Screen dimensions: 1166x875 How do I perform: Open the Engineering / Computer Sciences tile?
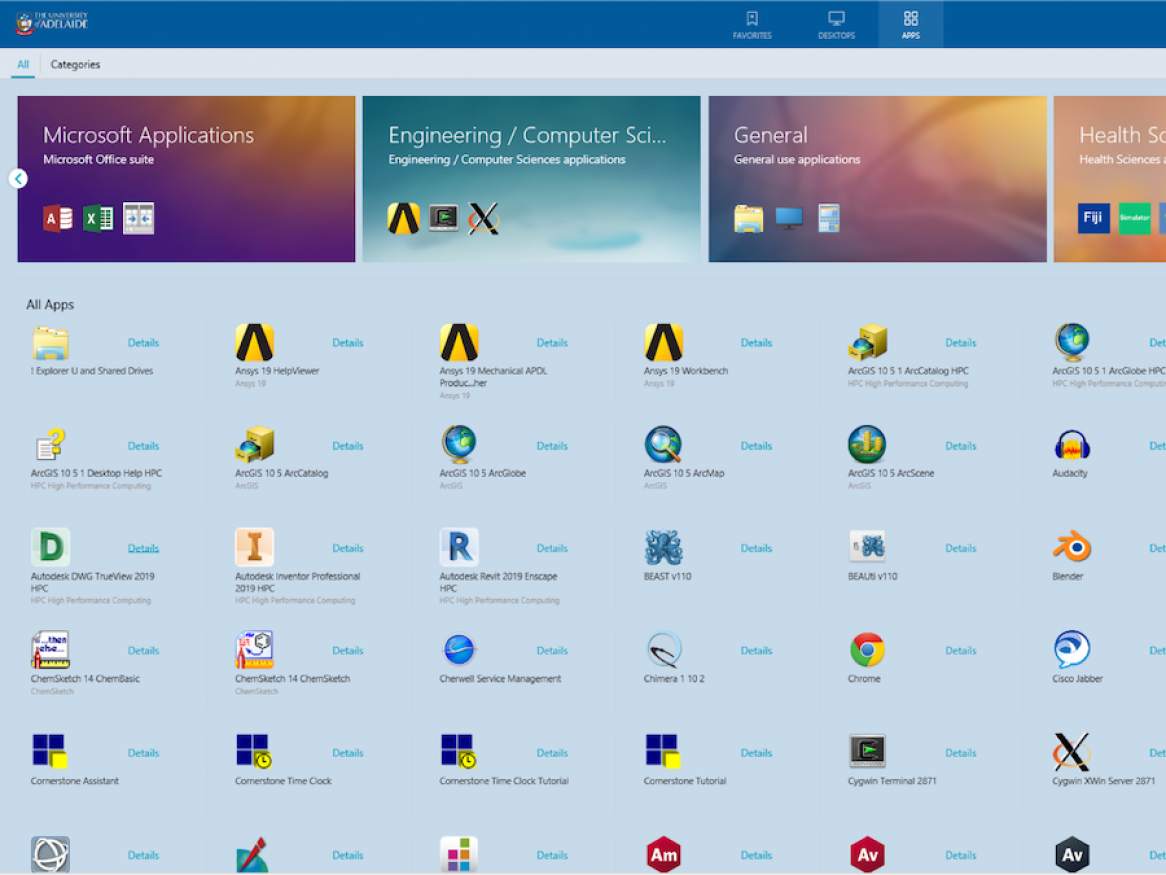[531, 179]
